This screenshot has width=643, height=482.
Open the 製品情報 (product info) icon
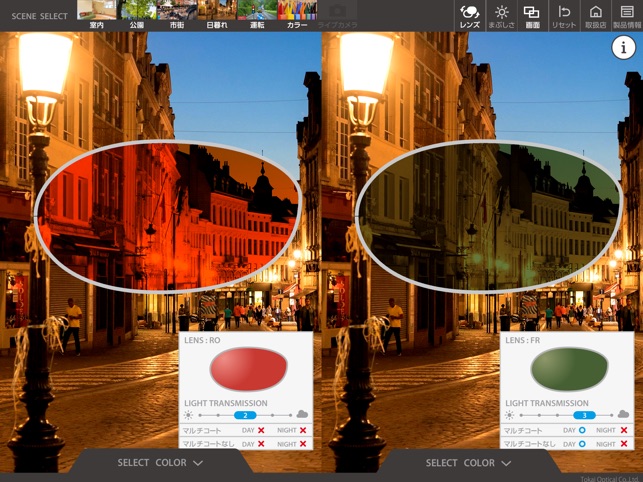(x=626, y=15)
